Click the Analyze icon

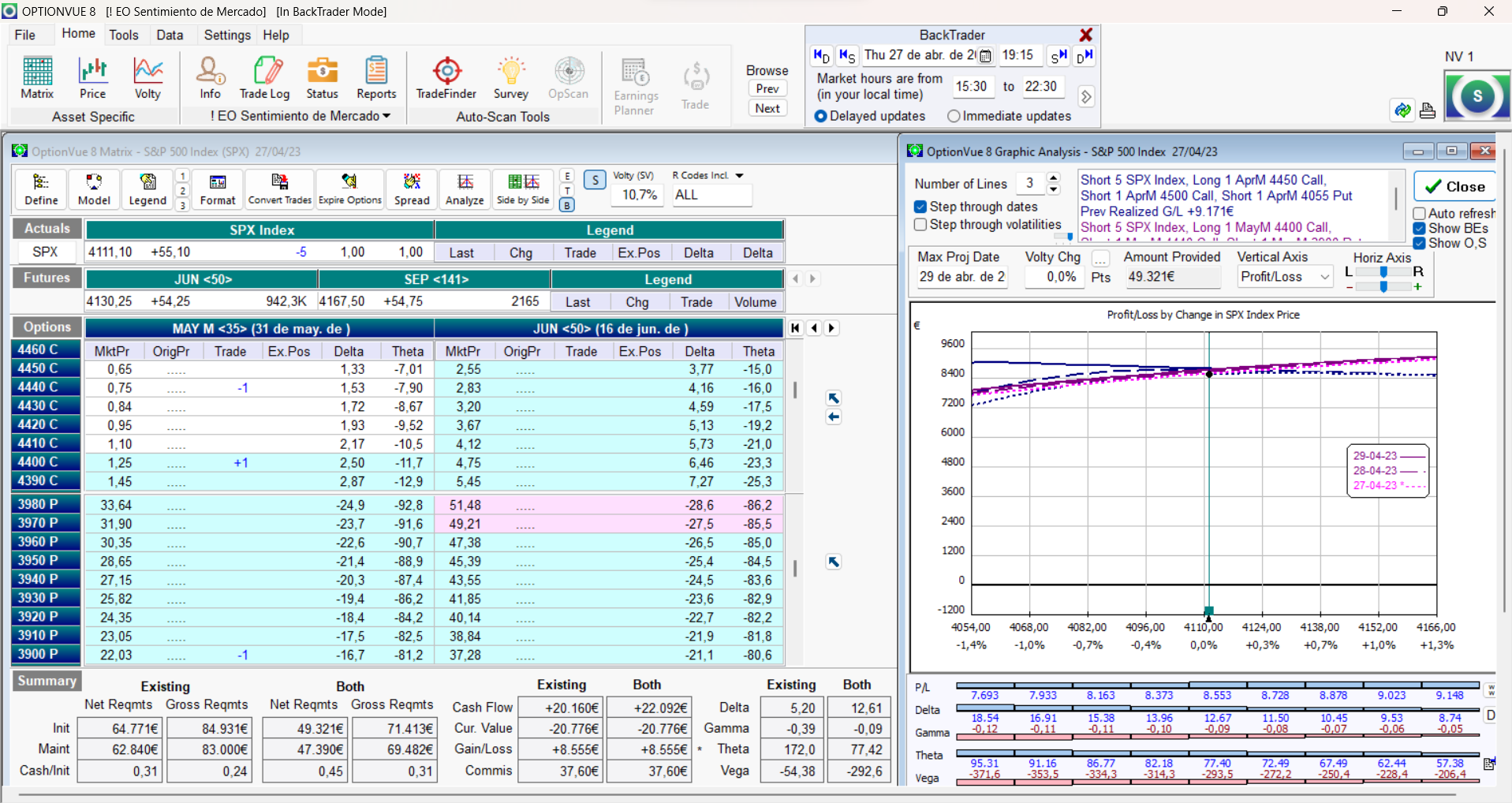coord(465,190)
